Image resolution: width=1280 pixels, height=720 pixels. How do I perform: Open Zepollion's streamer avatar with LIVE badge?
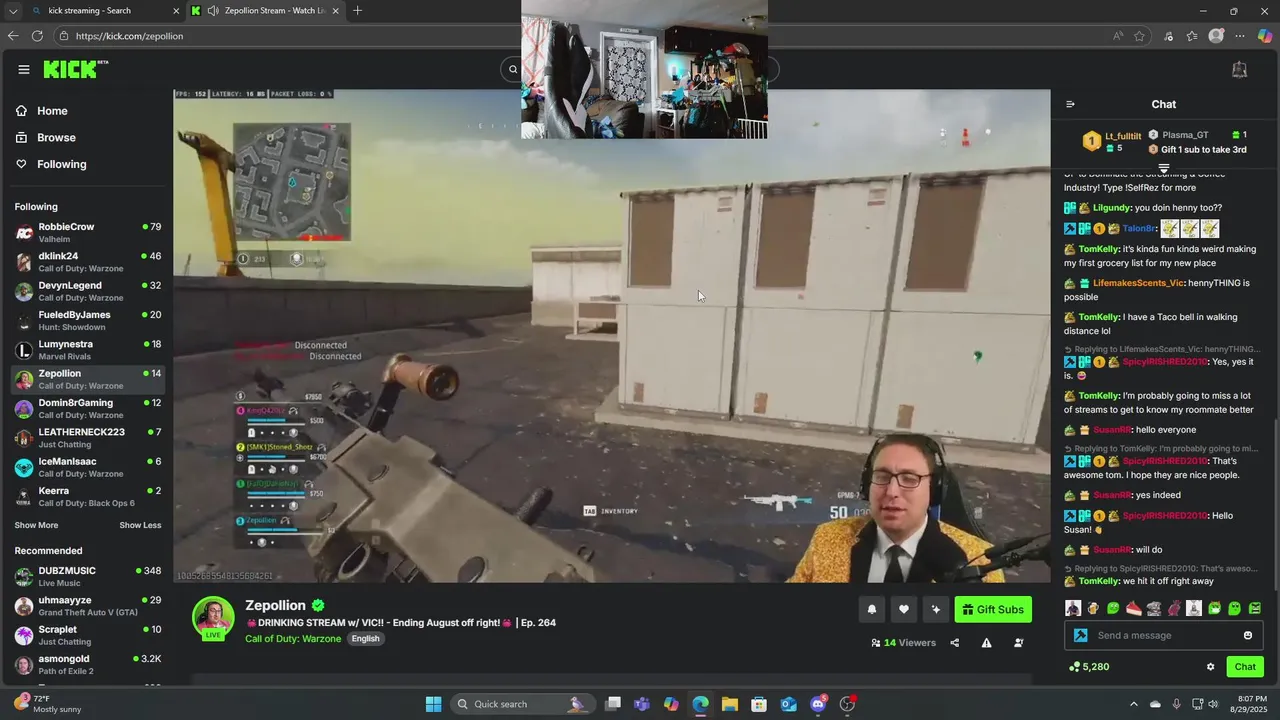coord(213,619)
